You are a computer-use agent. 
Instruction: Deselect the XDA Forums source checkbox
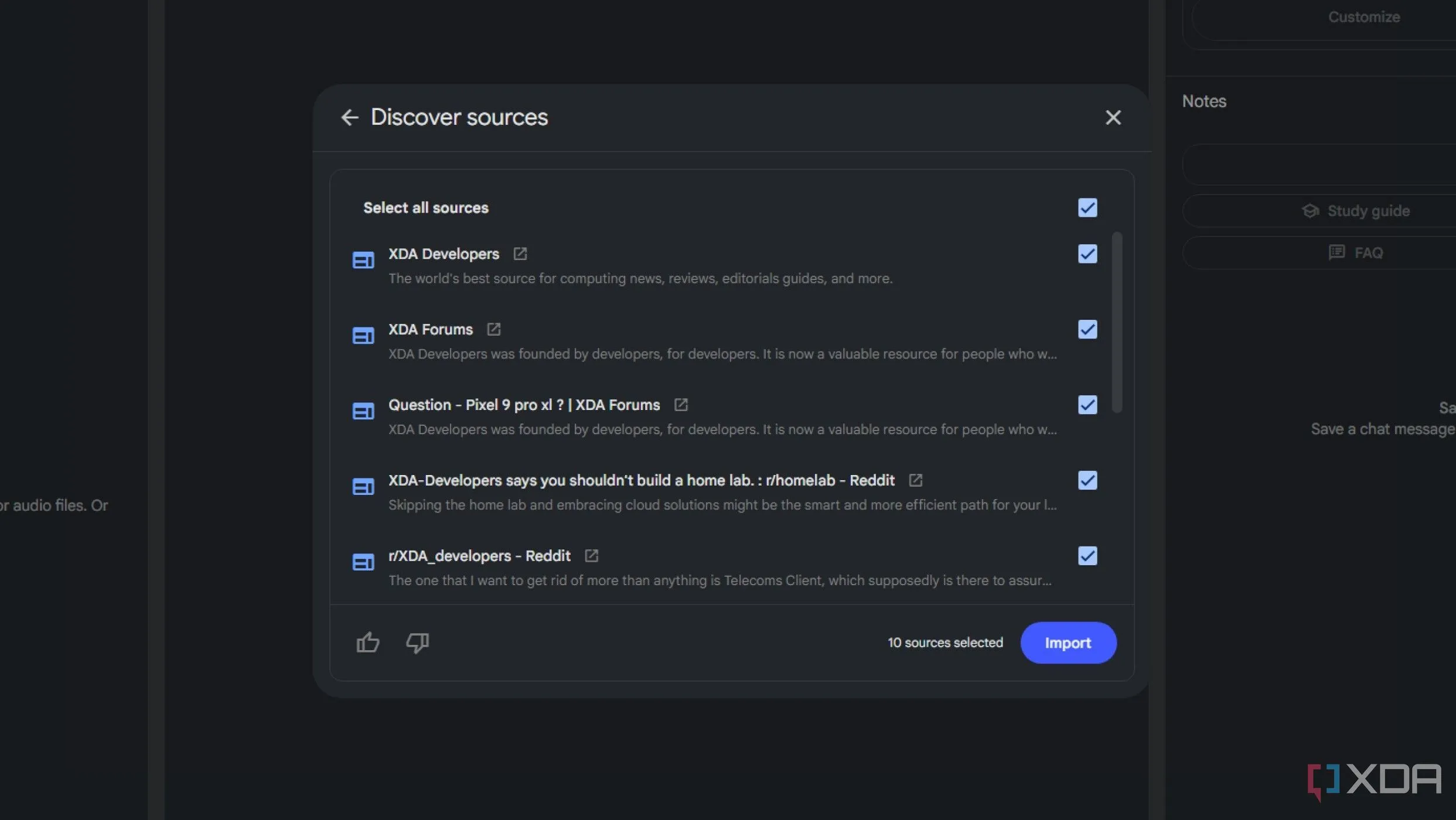click(x=1087, y=330)
